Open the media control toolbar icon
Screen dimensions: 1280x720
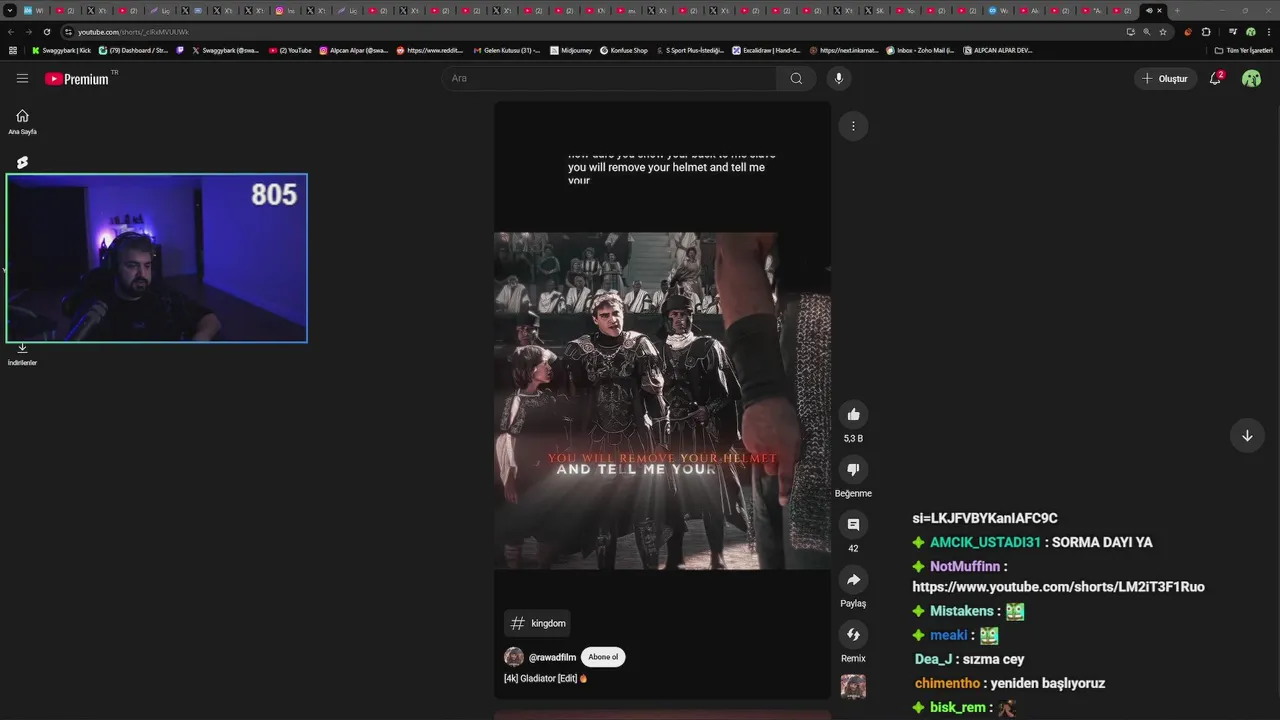point(1233,32)
